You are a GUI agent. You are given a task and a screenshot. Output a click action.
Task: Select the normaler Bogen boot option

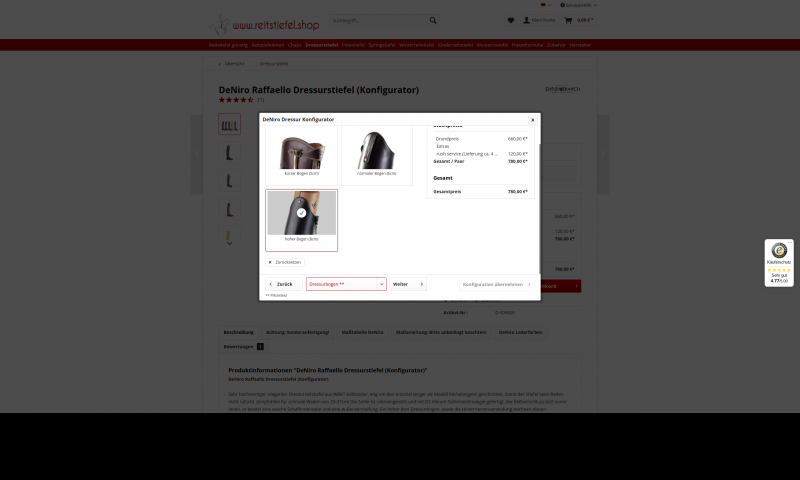(x=377, y=156)
